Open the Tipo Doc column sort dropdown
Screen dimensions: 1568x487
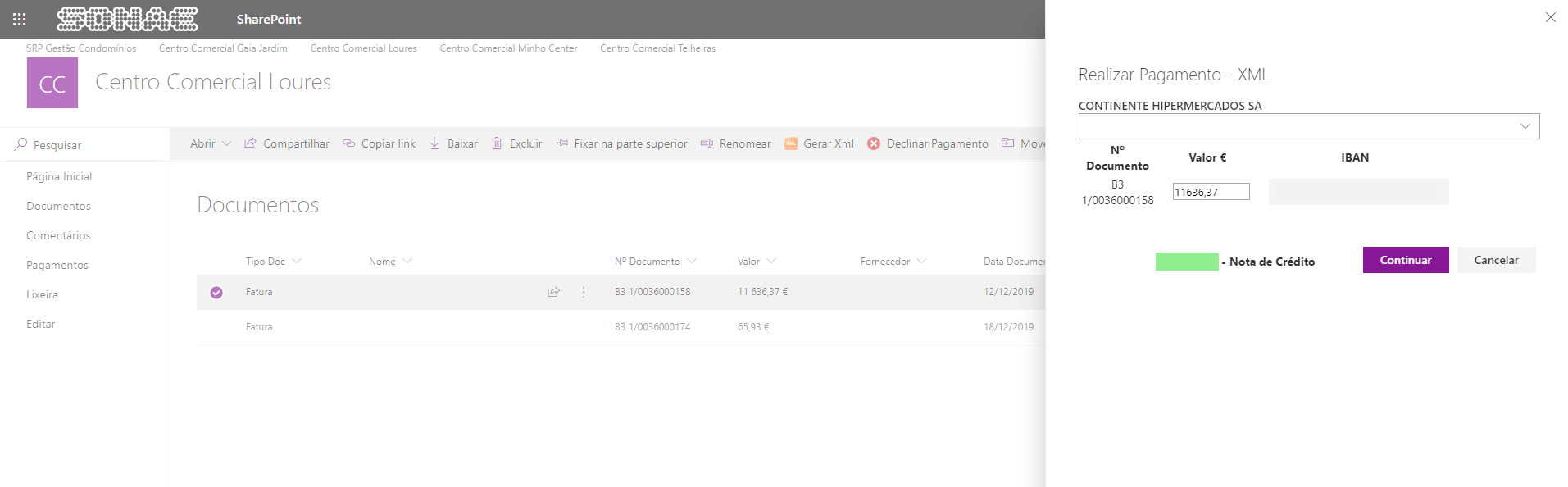click(x=297, y=262)
